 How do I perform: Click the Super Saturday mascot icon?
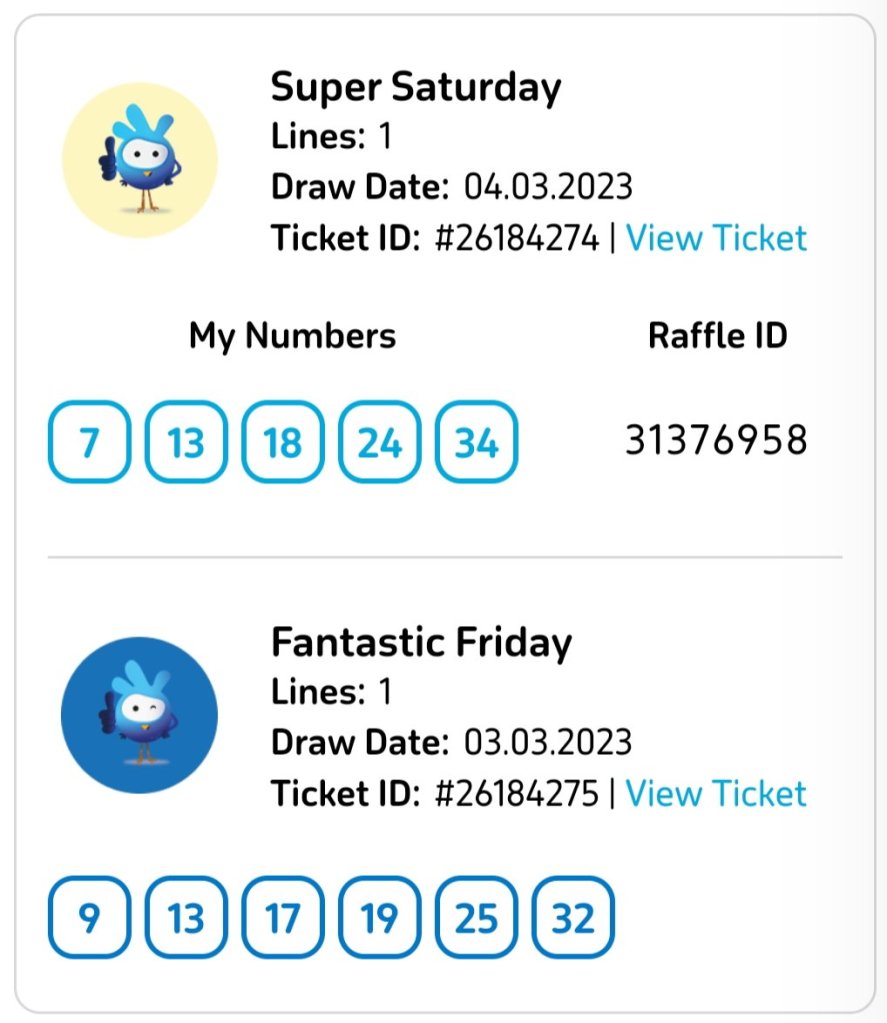140,160
